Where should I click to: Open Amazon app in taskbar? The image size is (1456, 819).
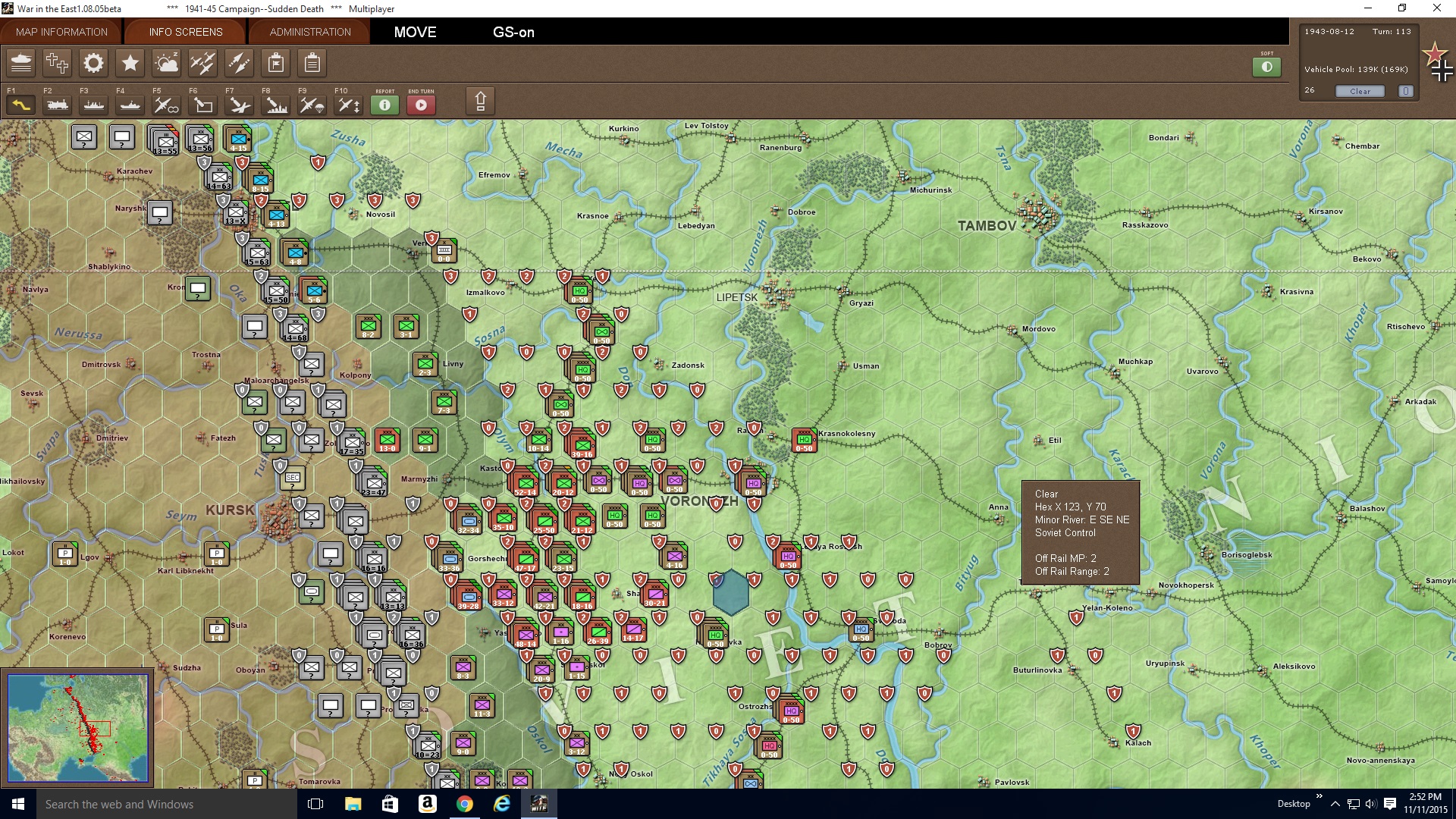click(x=427, y=804)
